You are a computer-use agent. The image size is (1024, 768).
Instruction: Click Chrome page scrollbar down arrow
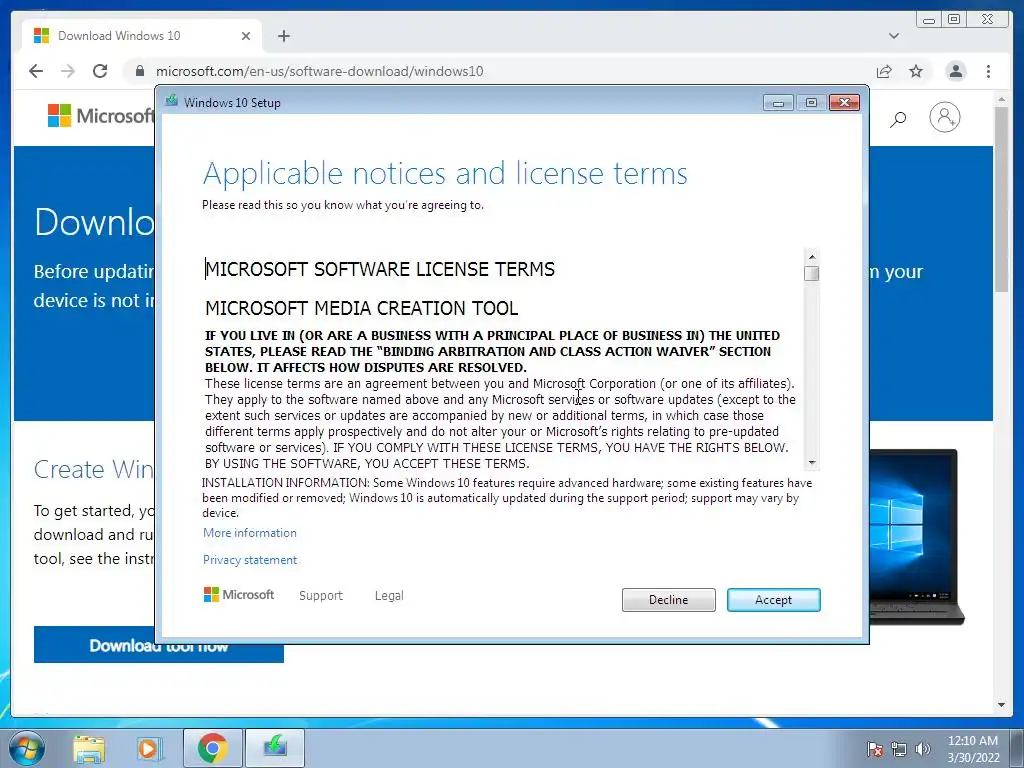click(x=1002, y=705)
